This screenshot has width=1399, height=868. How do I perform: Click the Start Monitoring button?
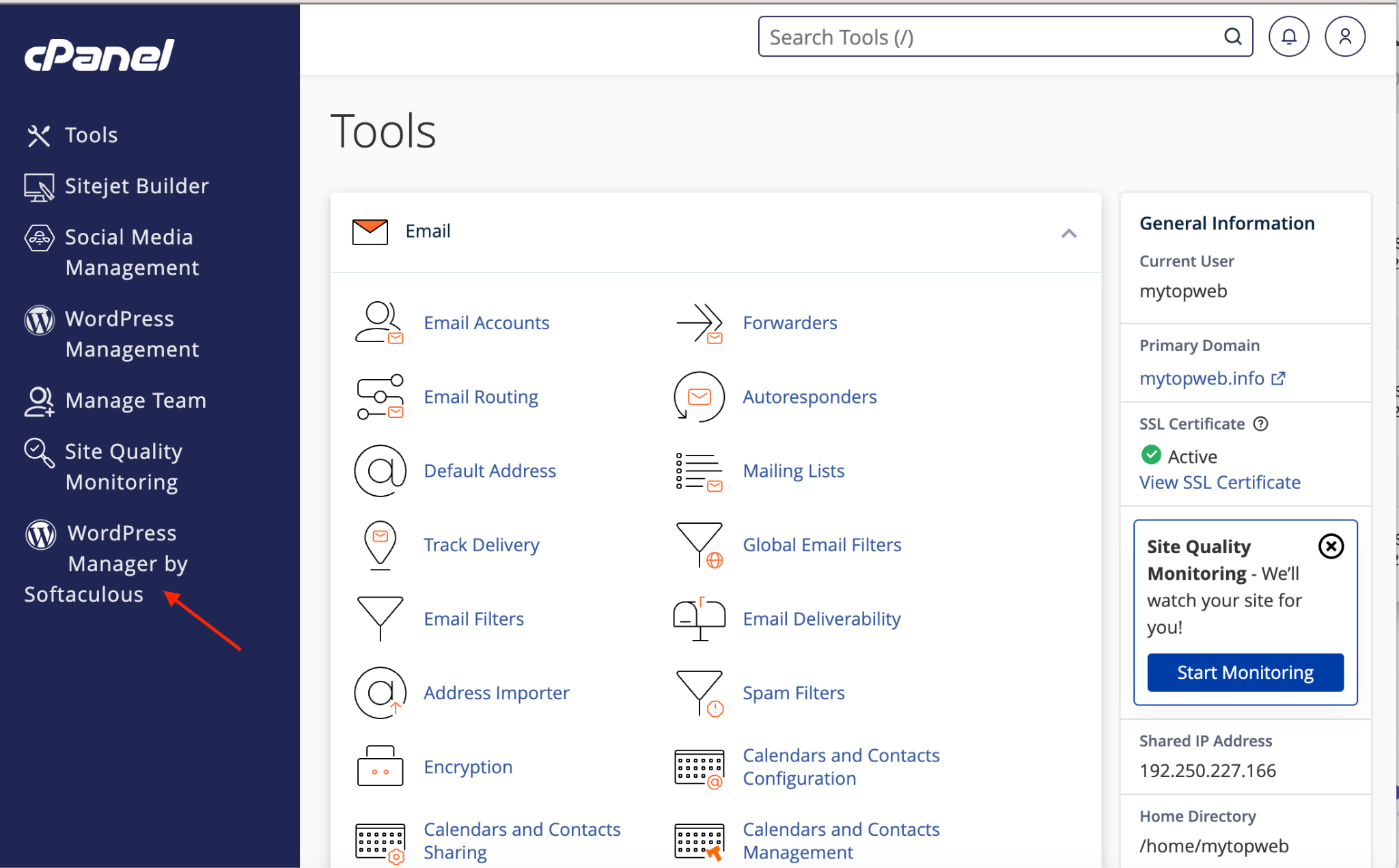(x=1245, y=673)
